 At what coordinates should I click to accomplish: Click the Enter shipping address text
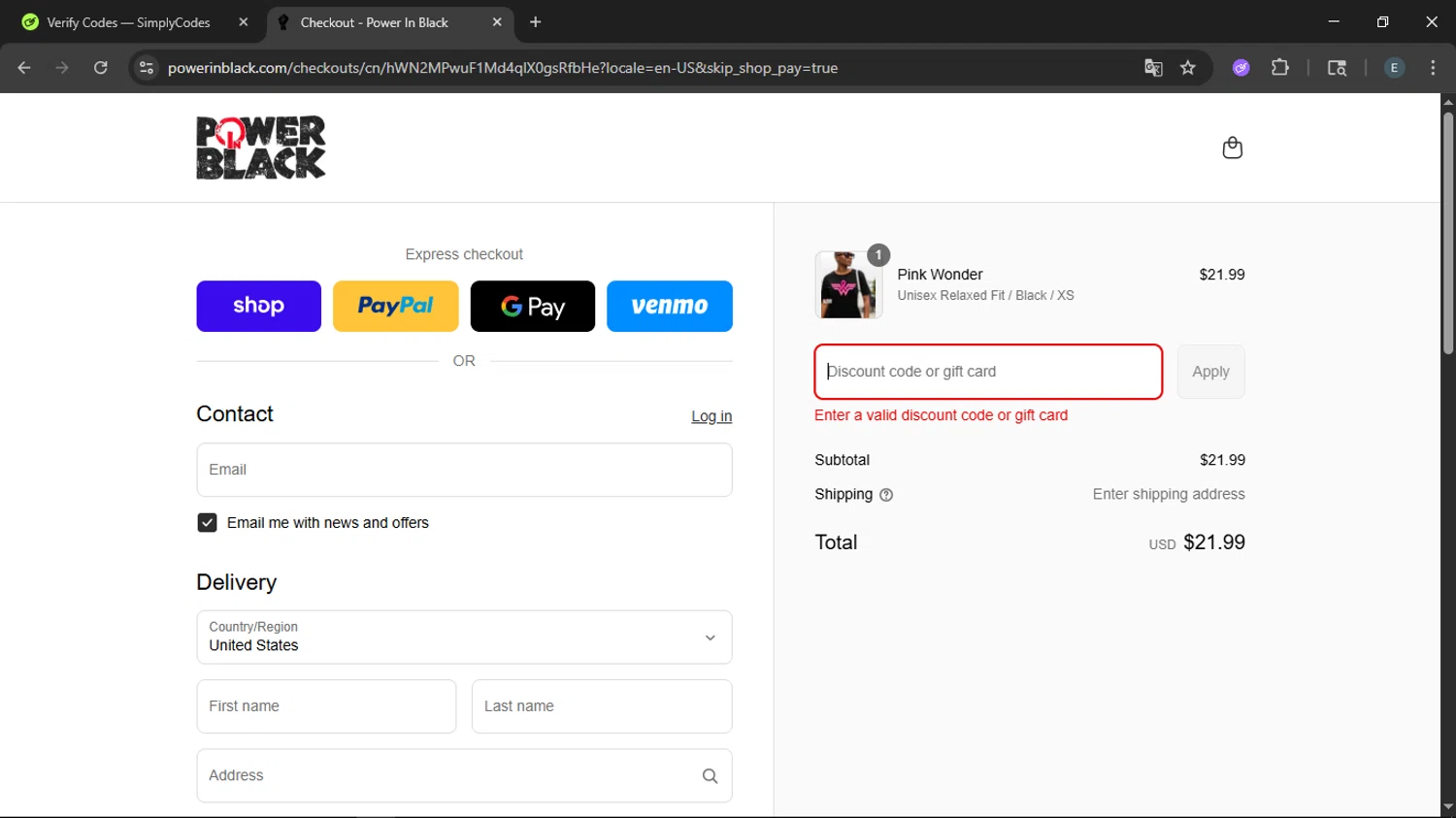[1169, 494]
